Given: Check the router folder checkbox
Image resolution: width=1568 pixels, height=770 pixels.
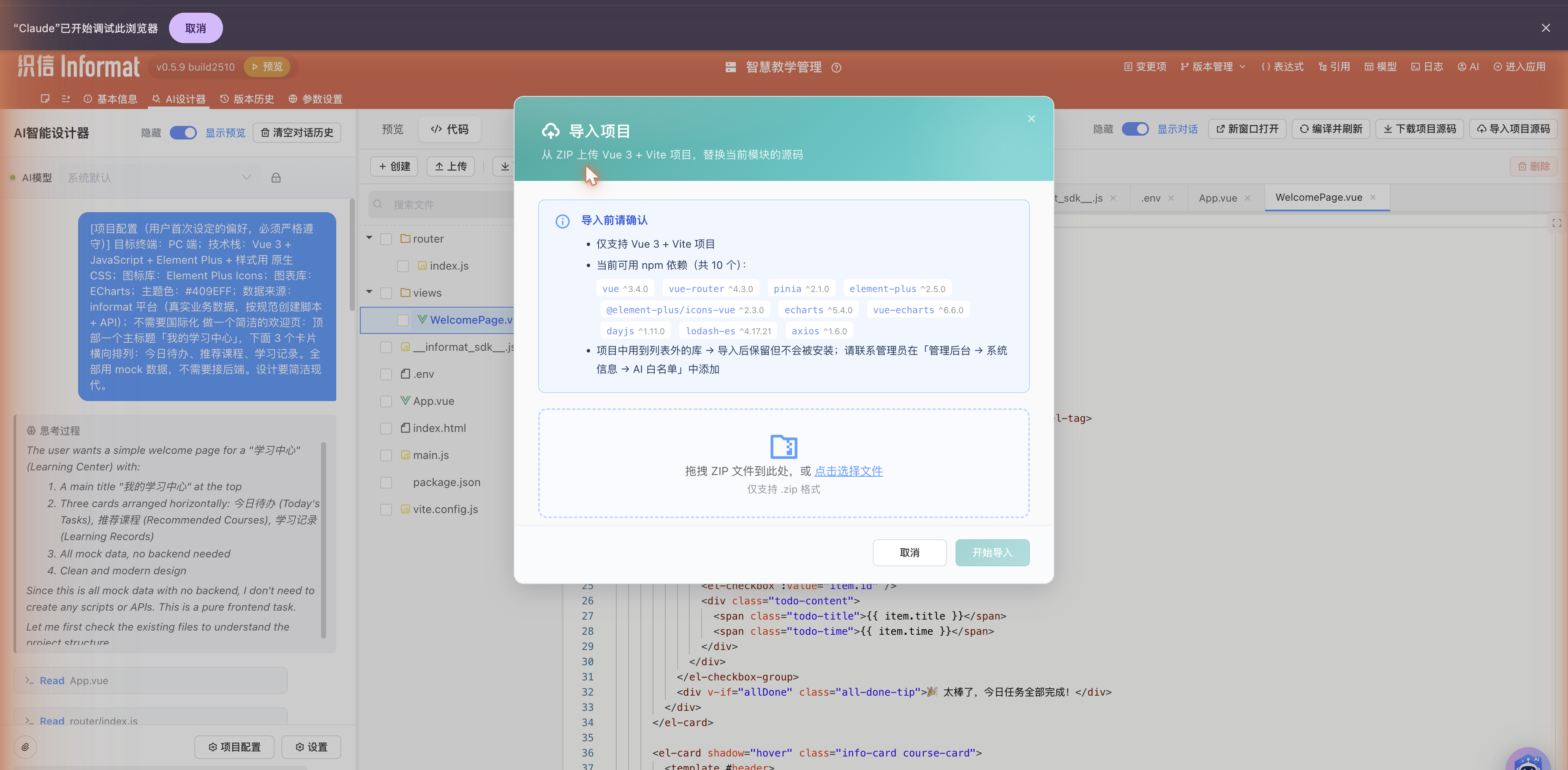Looking at the screenshot, I should [385, 239].
